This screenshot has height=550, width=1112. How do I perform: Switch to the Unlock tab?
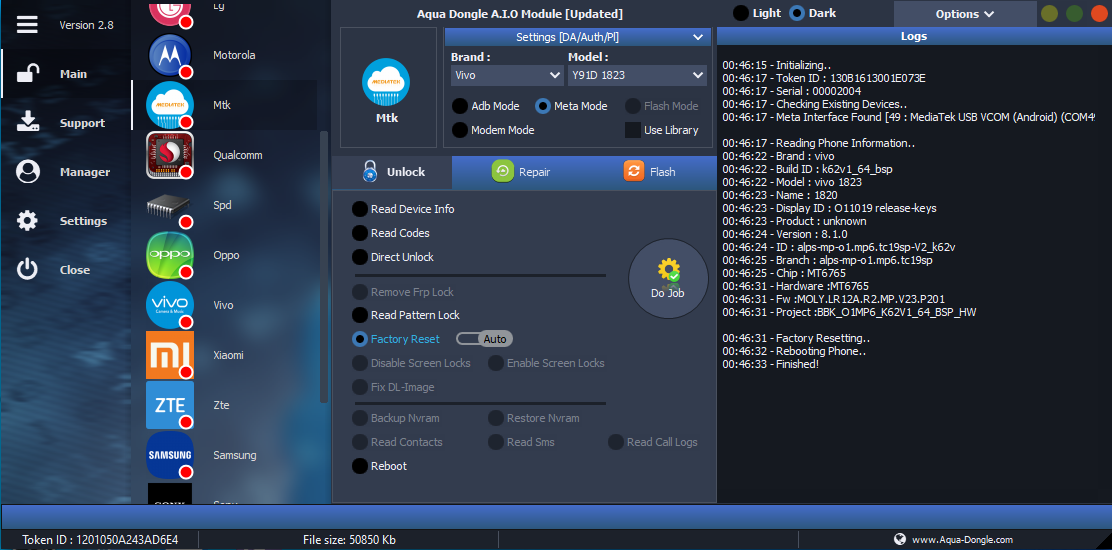(x=393, y=172)
